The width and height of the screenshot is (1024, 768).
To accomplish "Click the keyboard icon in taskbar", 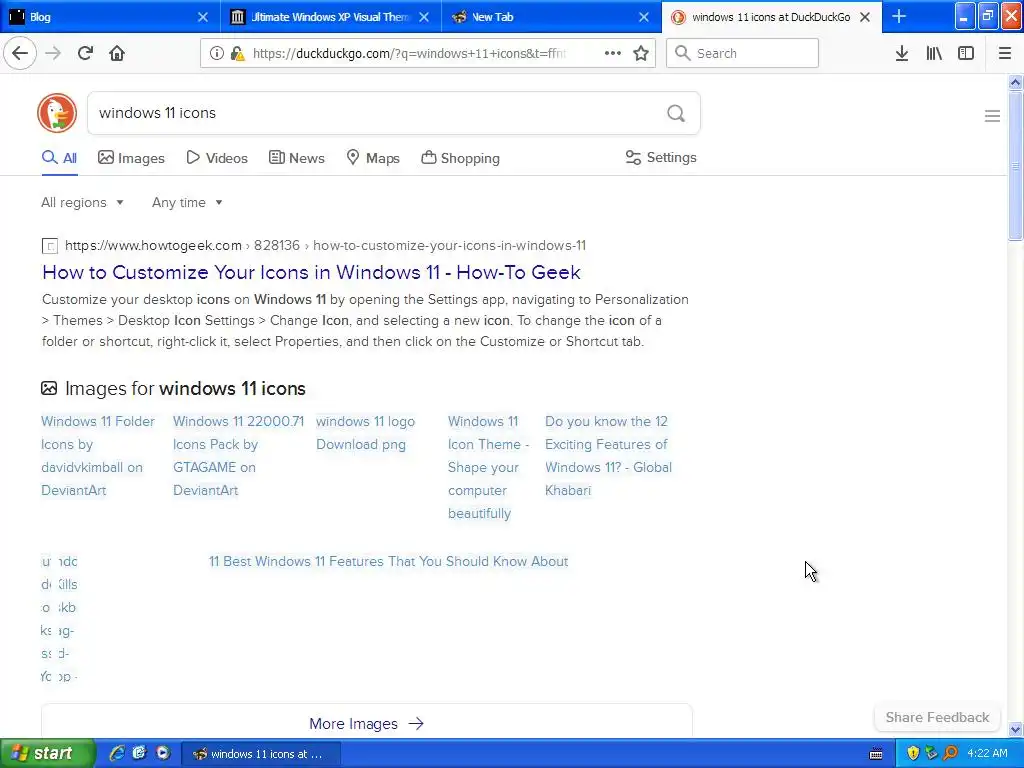I will pyautogui.click(x=876, y=754).
